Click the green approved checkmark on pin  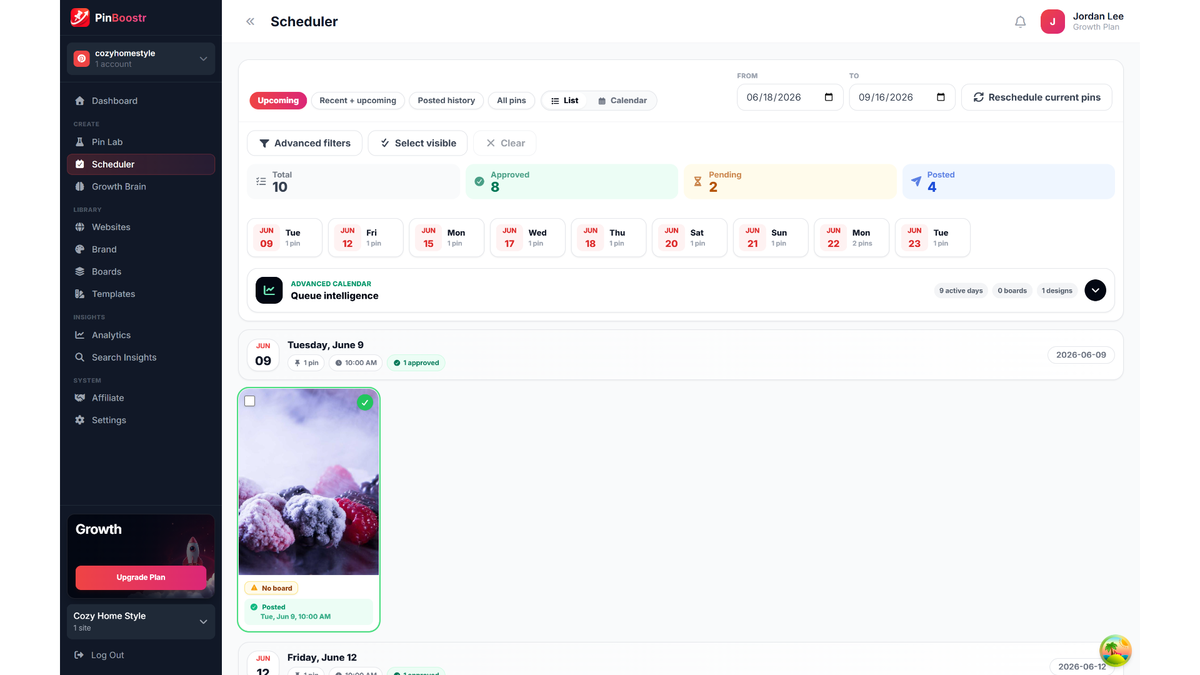(x=365, y=402)
